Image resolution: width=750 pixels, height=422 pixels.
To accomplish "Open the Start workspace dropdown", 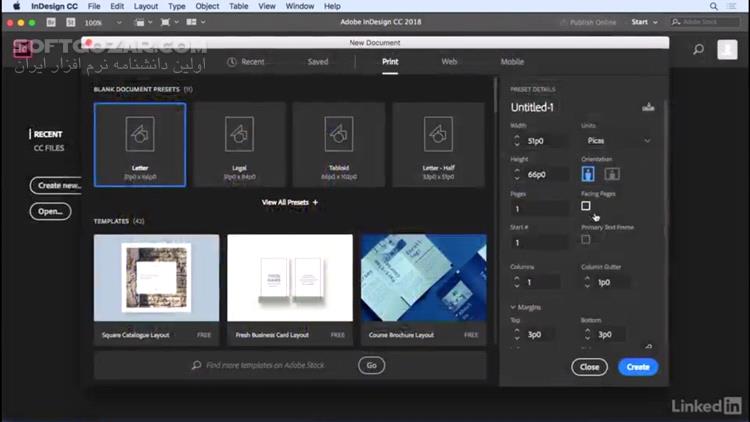I will (x=644, y=22).
